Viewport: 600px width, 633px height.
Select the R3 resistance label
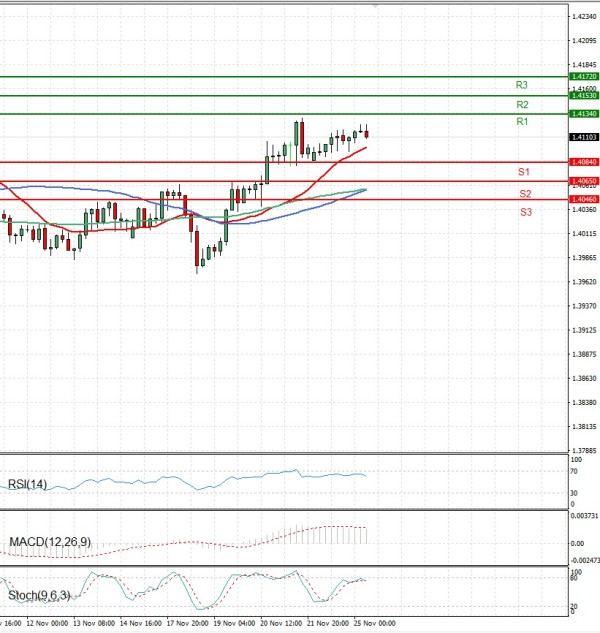[x=522, y=85]
